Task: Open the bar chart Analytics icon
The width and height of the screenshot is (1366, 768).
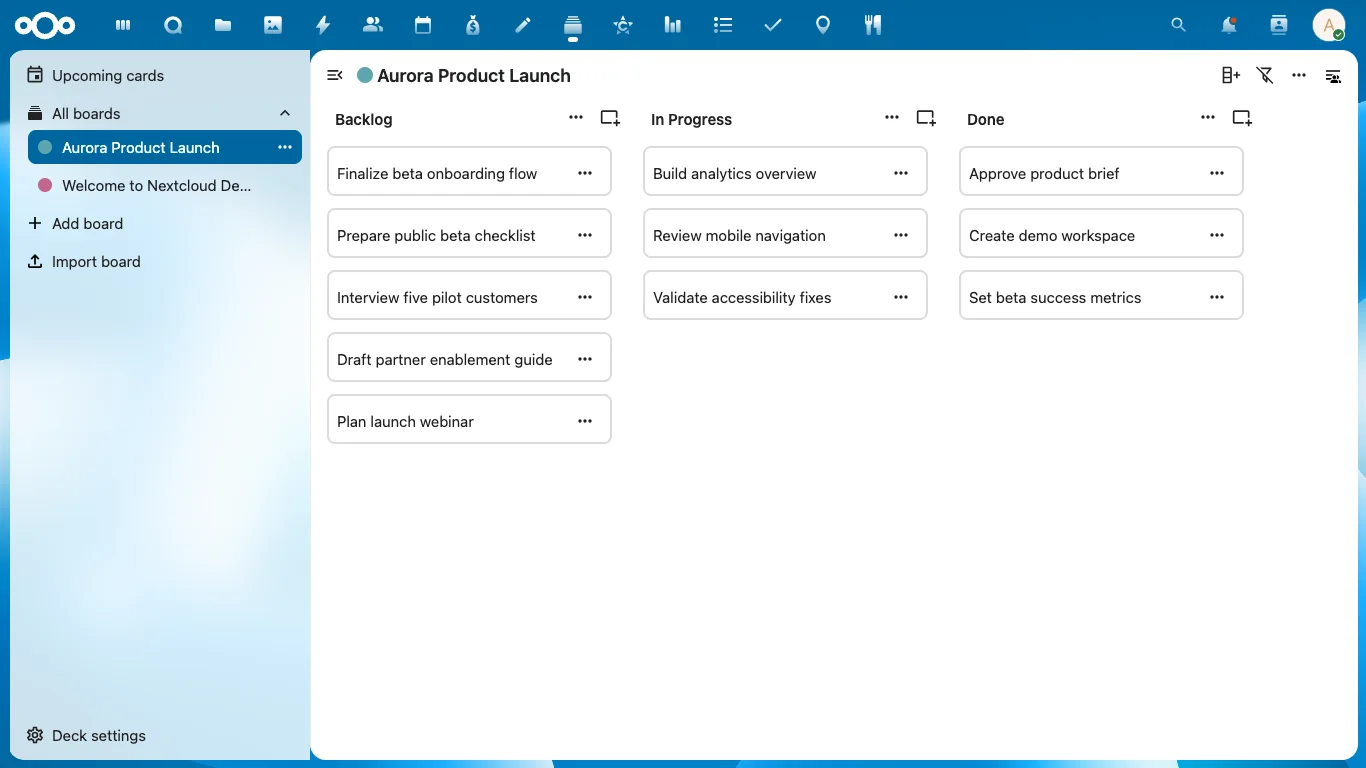Action: point(673,25)
